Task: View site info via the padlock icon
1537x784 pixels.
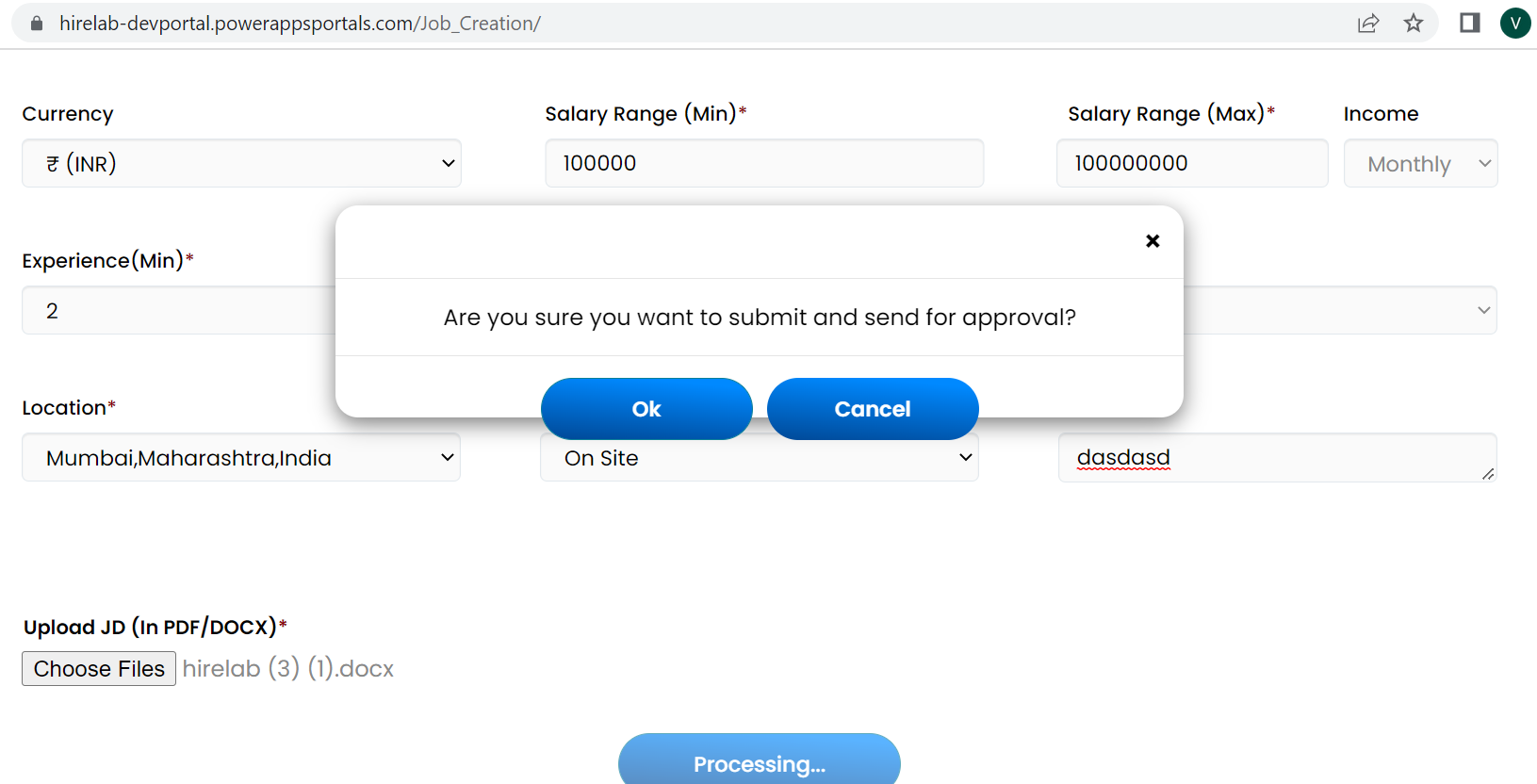Action: [x=37, y=24]
